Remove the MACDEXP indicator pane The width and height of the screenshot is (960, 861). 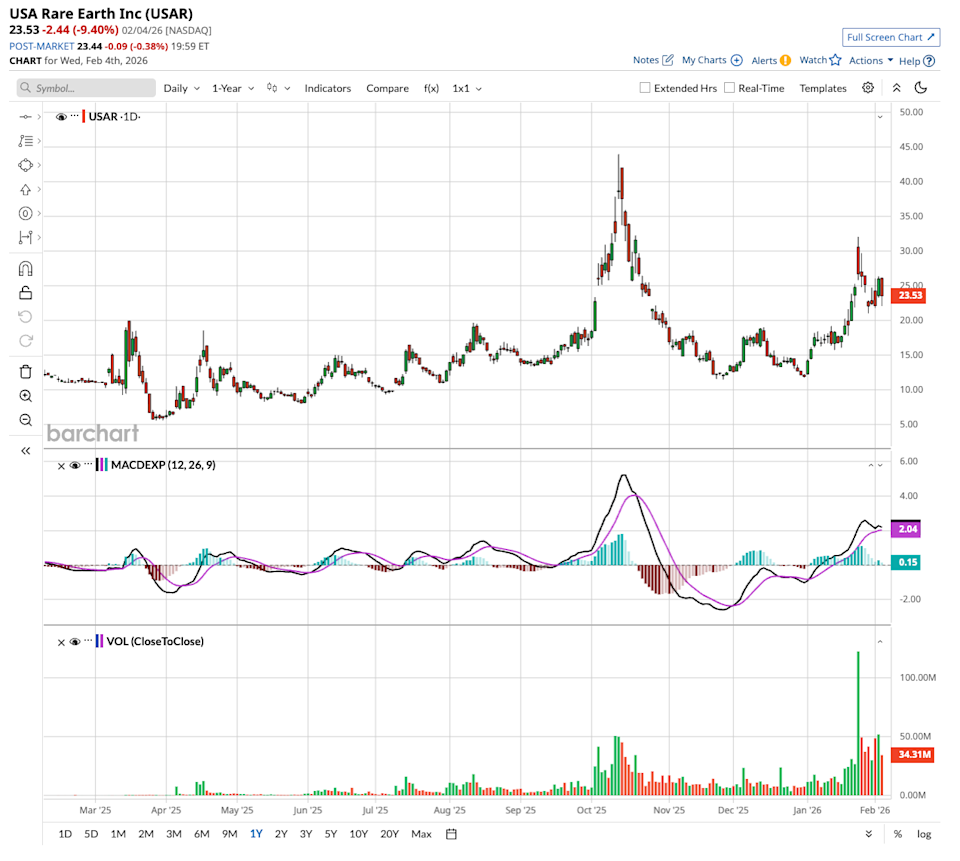point(61,466)
